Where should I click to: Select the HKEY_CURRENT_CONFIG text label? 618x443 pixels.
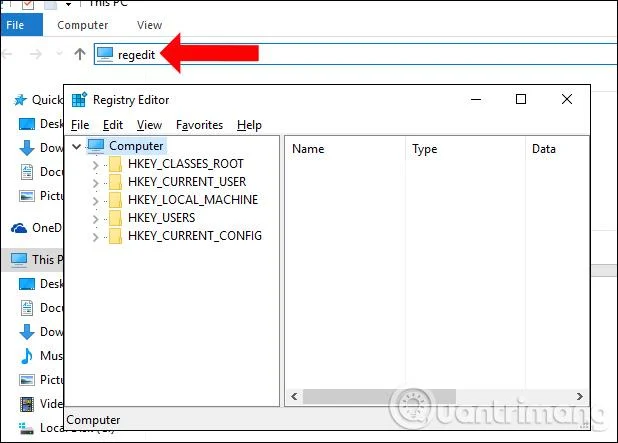click(x=195, y=236)
